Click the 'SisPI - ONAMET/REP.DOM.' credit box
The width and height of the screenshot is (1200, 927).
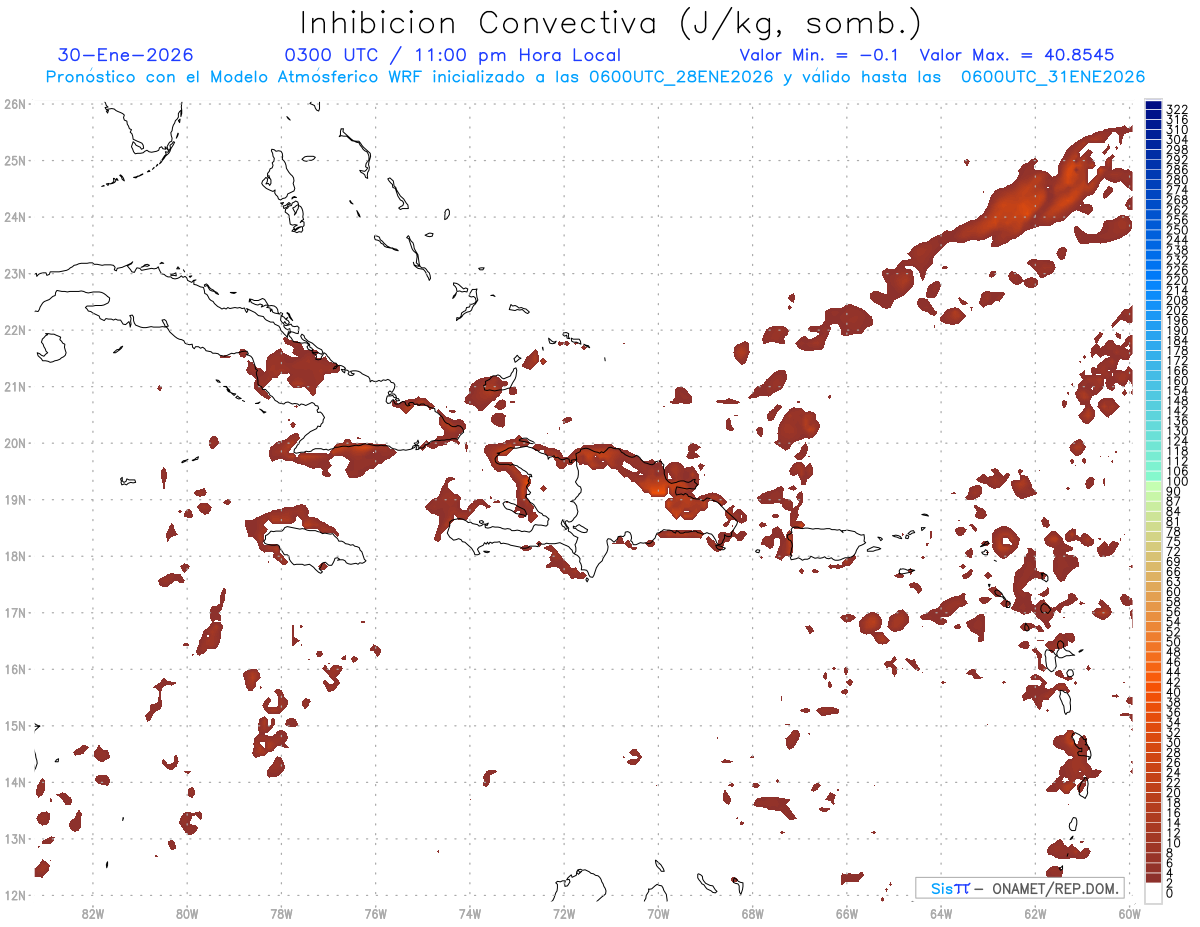point(1020,888)
